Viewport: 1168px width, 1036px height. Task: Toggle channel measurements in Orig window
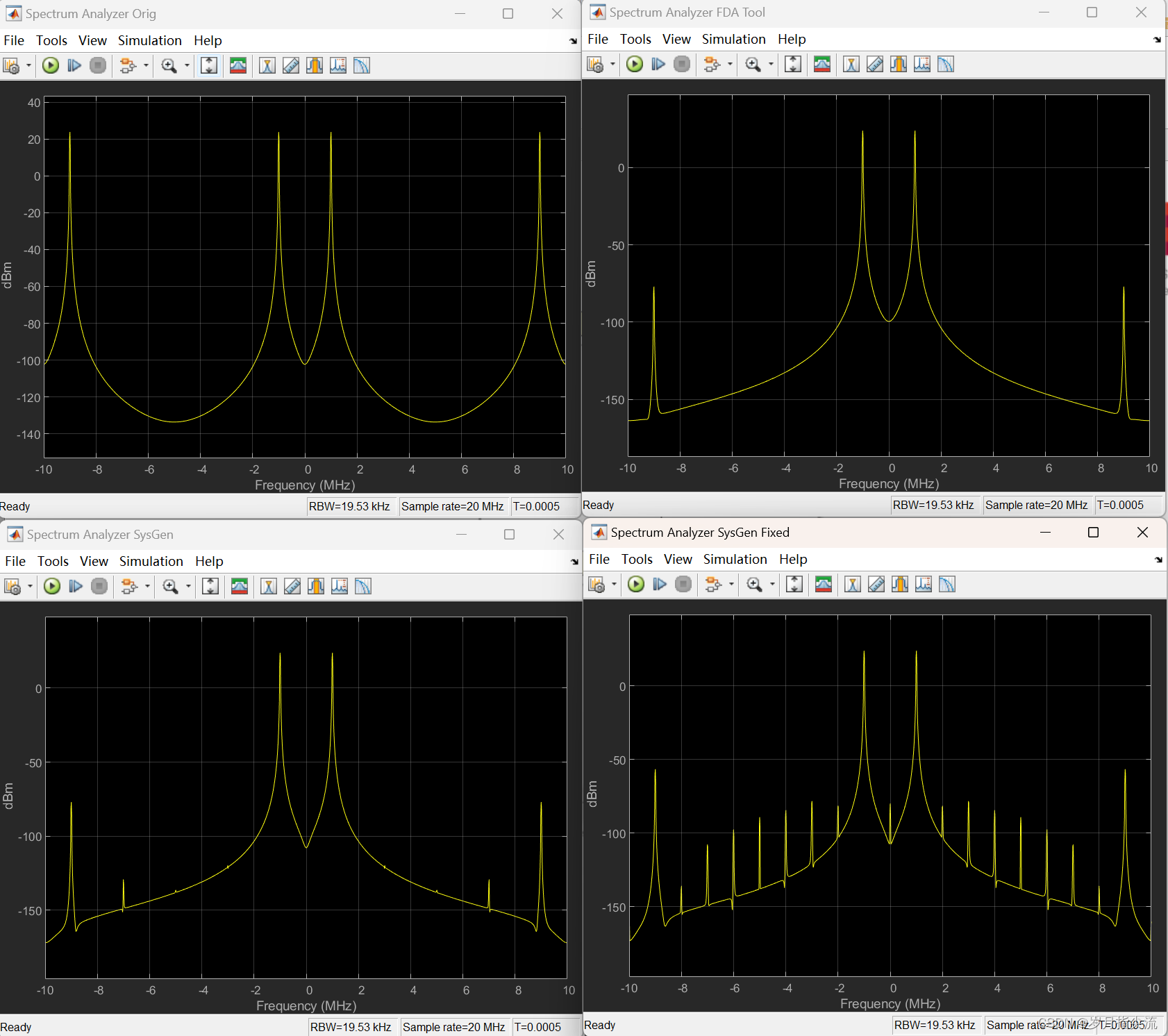[x=315, y=65]
